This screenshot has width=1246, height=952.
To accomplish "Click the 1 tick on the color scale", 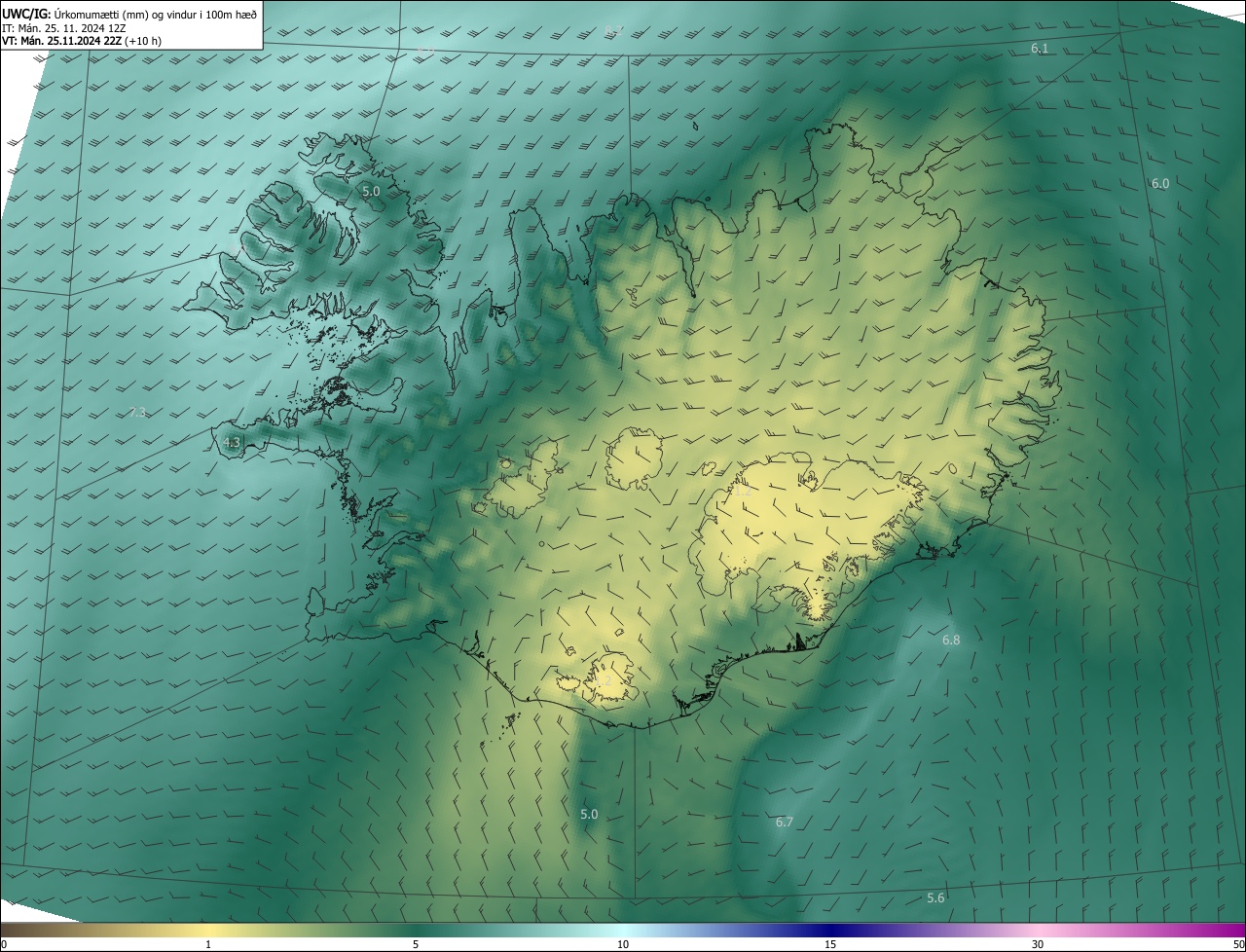I will (x=208, y=945).
